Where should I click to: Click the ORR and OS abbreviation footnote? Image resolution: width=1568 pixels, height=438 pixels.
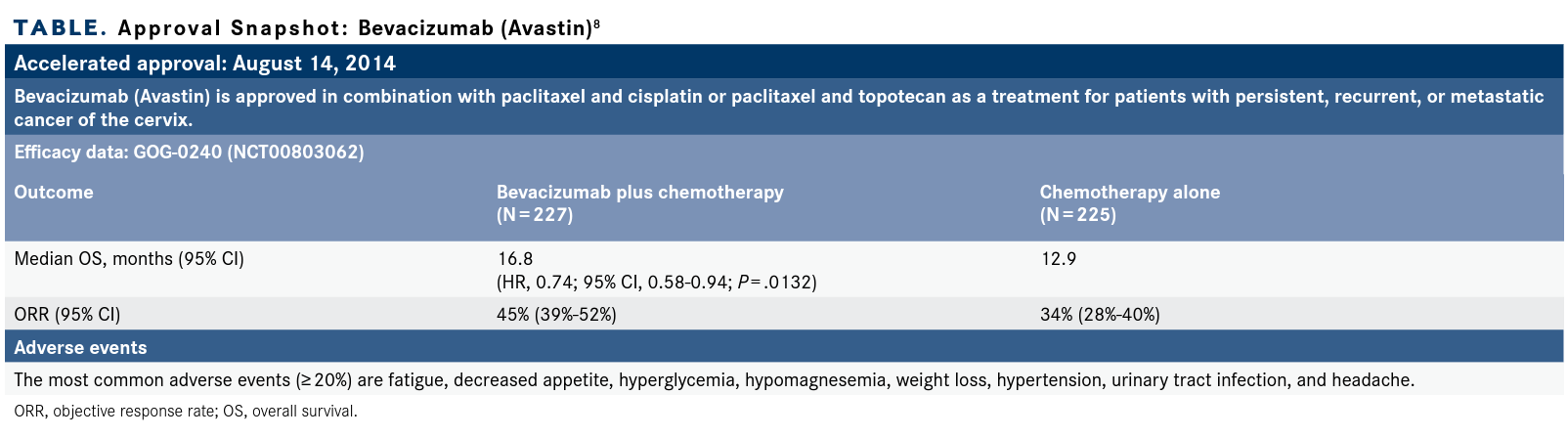tap(186, 412)
